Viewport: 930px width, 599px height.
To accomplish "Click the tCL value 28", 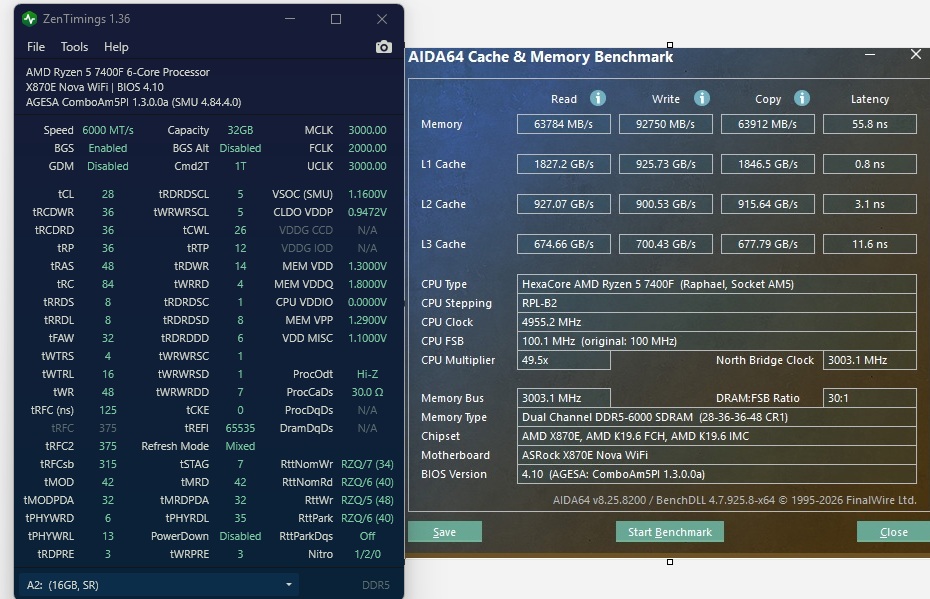I will click(x=107, y=194).
